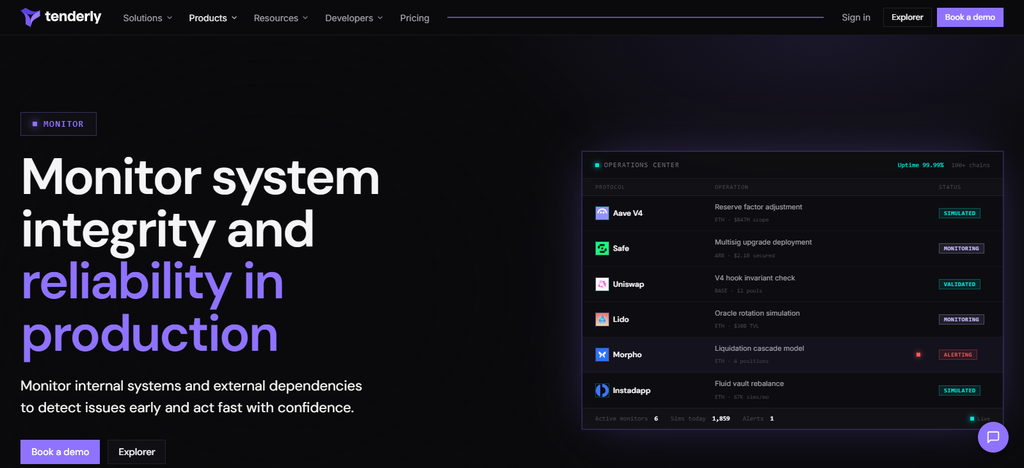
Task: Click 'ETH · $847M scope' detail text
Action: 742,219
